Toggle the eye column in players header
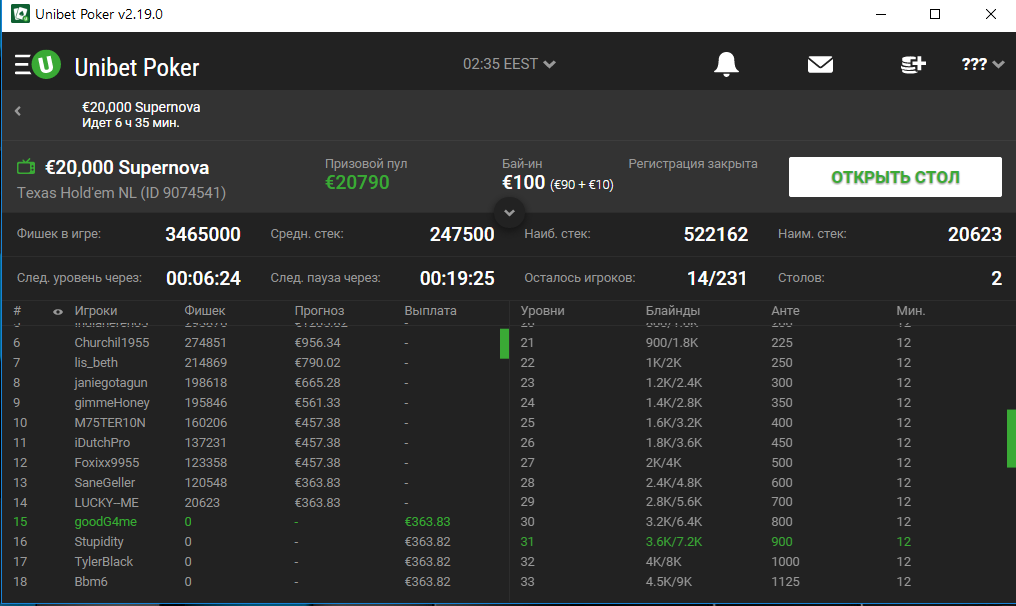 click(58, 312)
